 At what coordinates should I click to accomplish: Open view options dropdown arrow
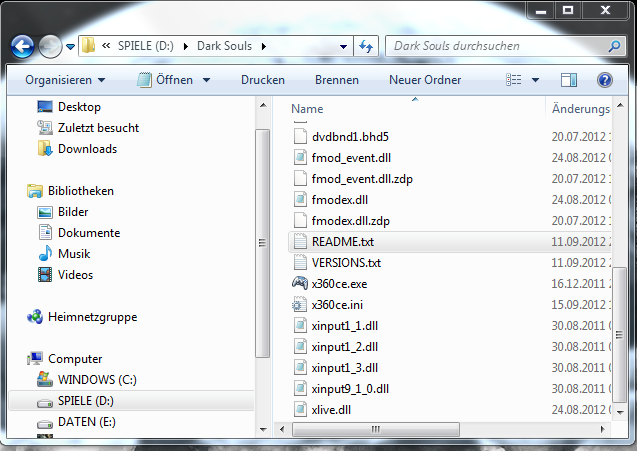point(535,80)
